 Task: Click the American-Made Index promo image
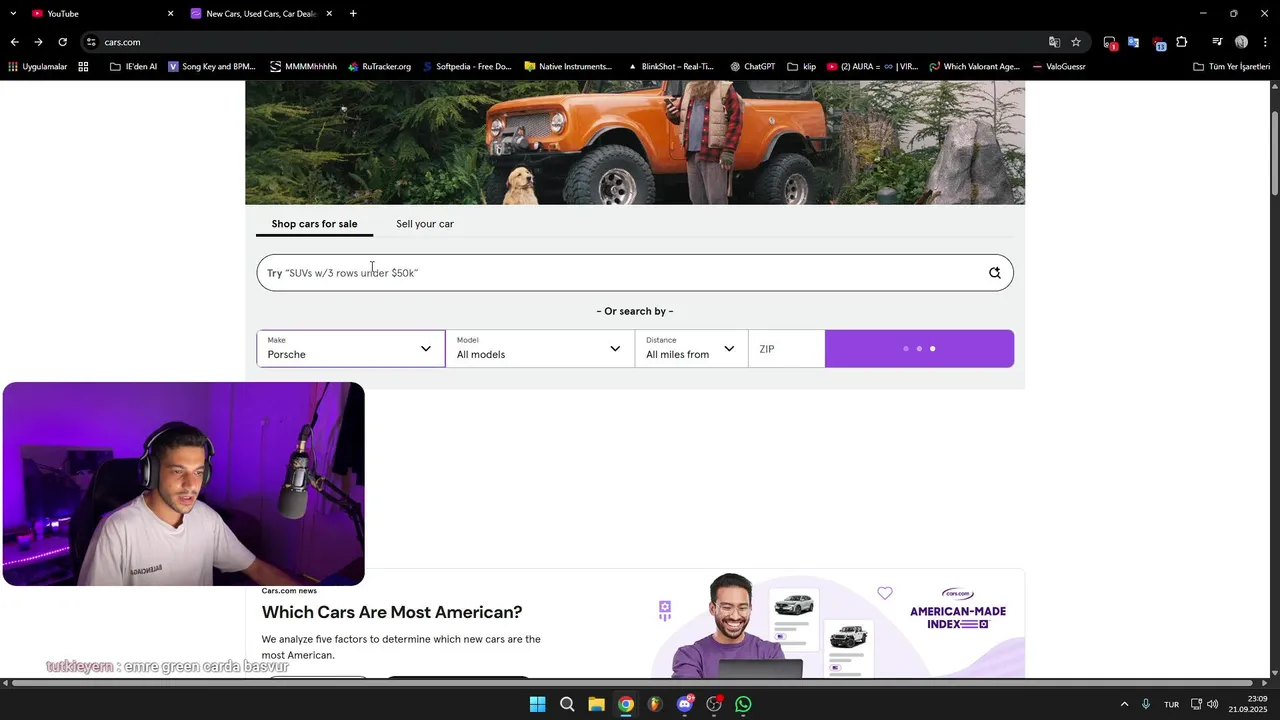tap(839, 624)
